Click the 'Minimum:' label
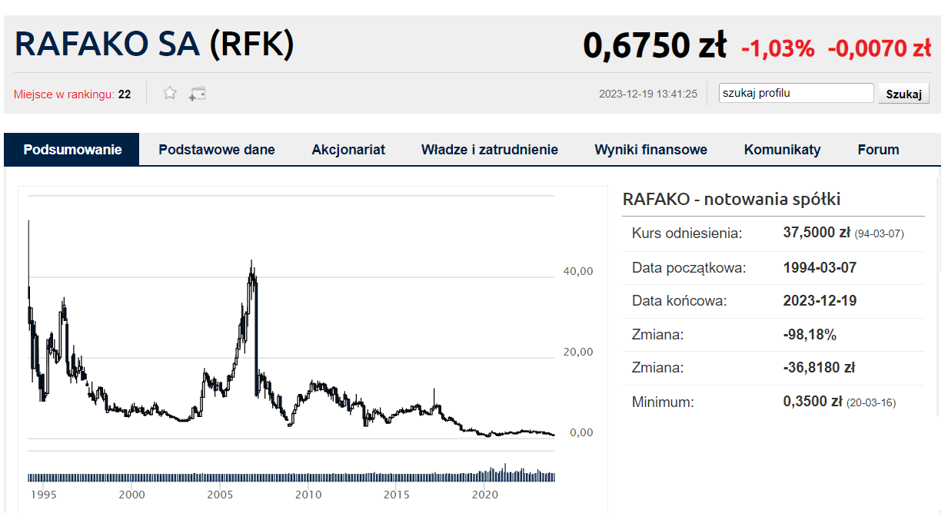The image size is (948, 513). click(x=663, y=402)
